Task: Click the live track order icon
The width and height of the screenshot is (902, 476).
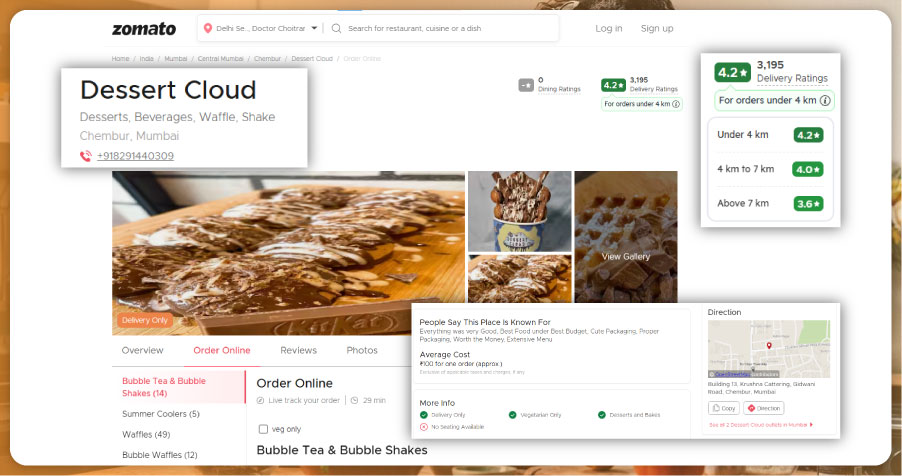Action: [262, 401]
